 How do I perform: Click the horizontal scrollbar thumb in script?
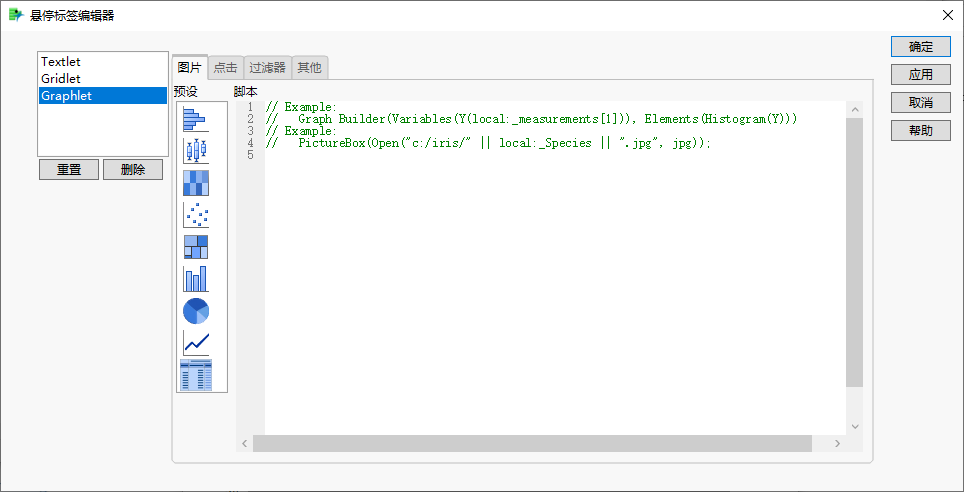point(532,443)
